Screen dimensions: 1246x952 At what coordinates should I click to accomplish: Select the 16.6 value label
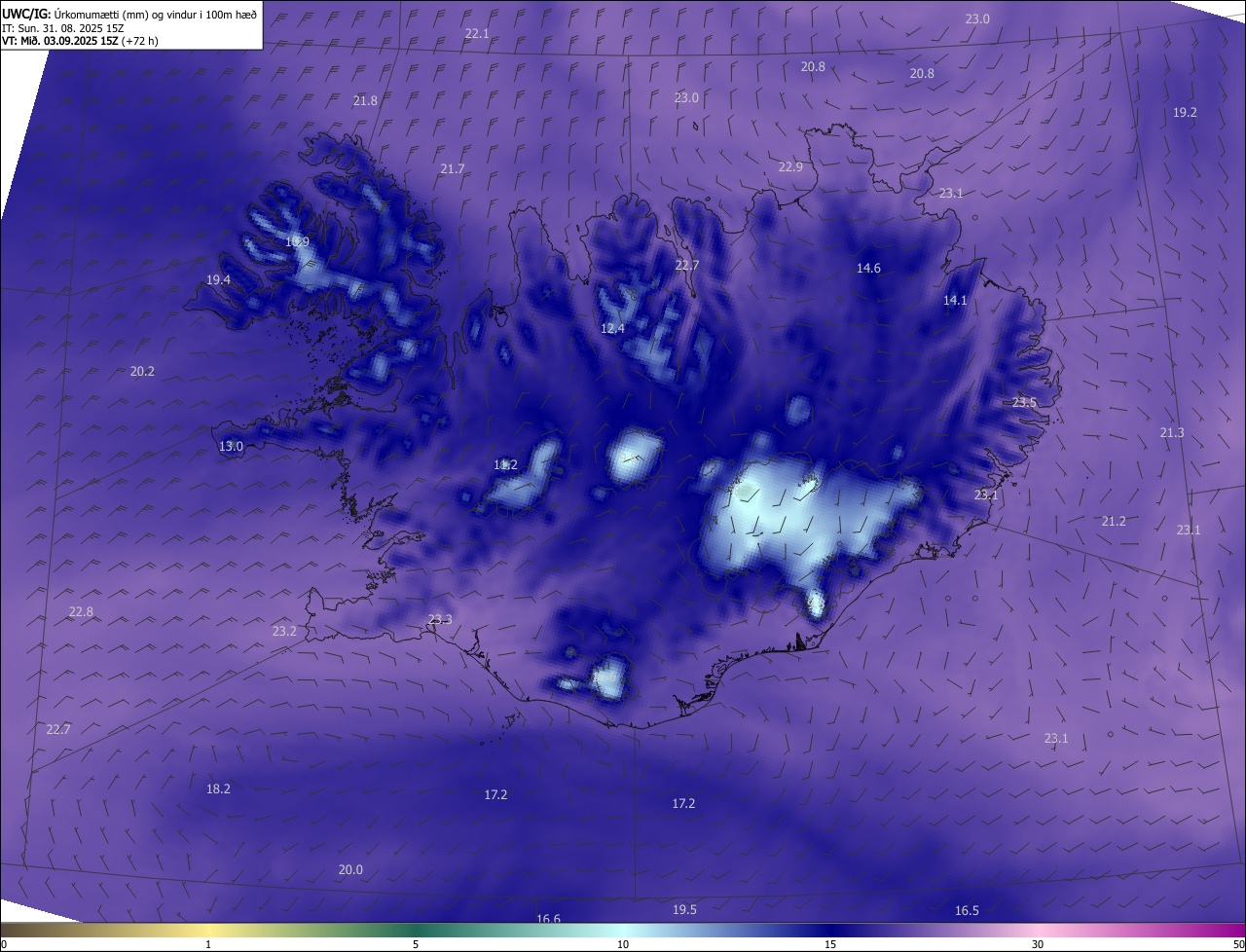coord(548,919)
